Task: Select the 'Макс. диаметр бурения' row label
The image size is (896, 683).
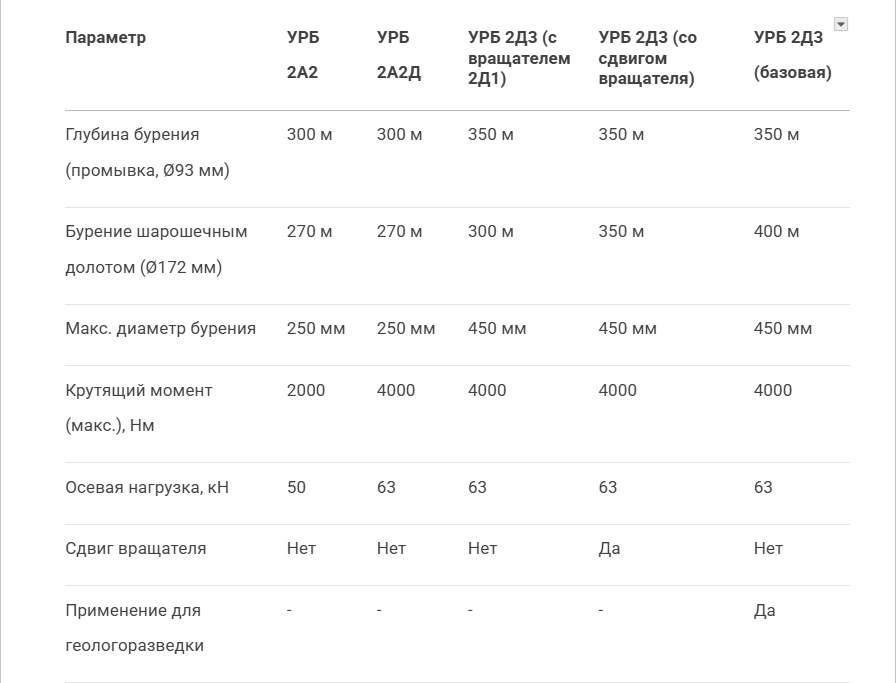Action: pos(160,329)
